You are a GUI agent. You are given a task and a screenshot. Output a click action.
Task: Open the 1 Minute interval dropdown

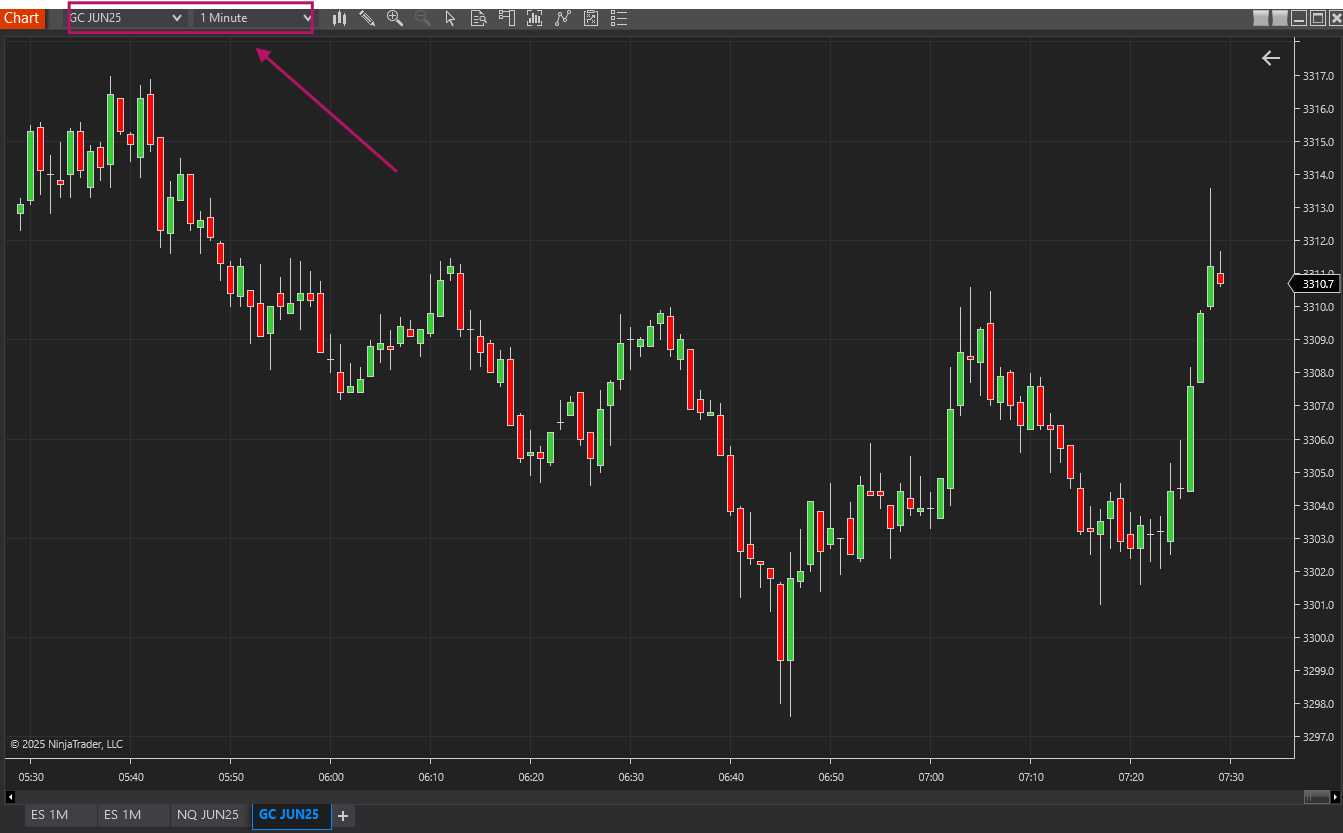coord(255,18)
